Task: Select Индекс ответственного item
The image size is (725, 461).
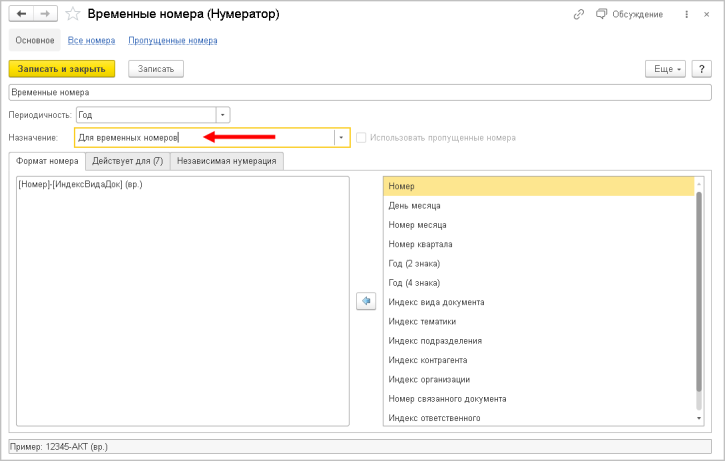Action: pyautogui.click(x=539, y=418)
